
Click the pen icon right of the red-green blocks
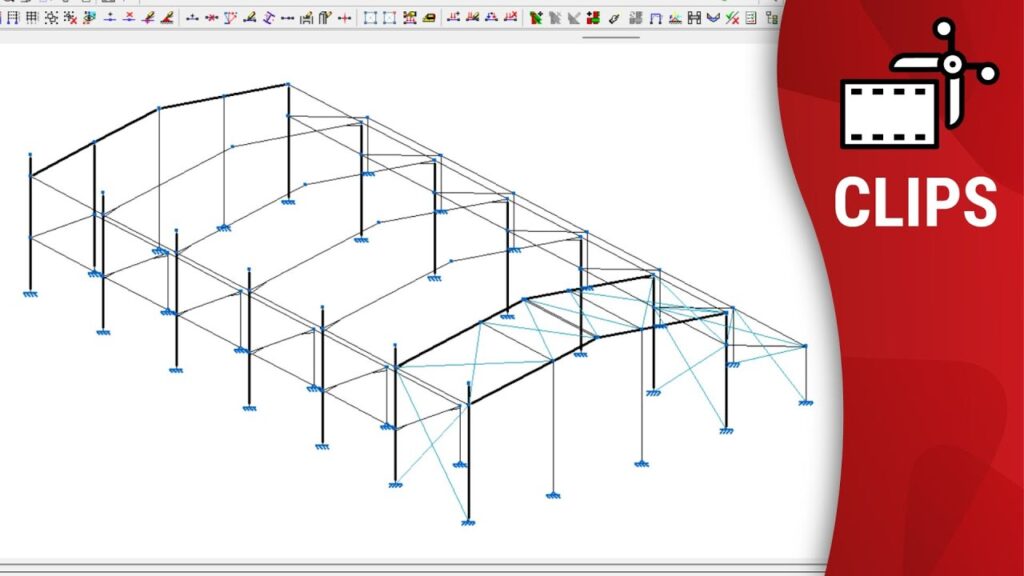[613, 18]
